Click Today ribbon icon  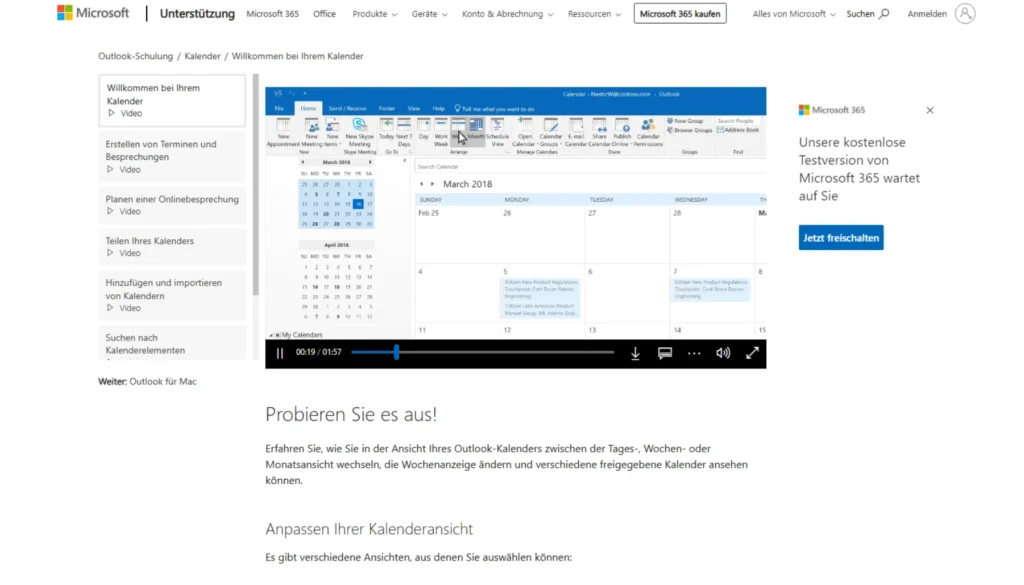click(x=387, y=129)
